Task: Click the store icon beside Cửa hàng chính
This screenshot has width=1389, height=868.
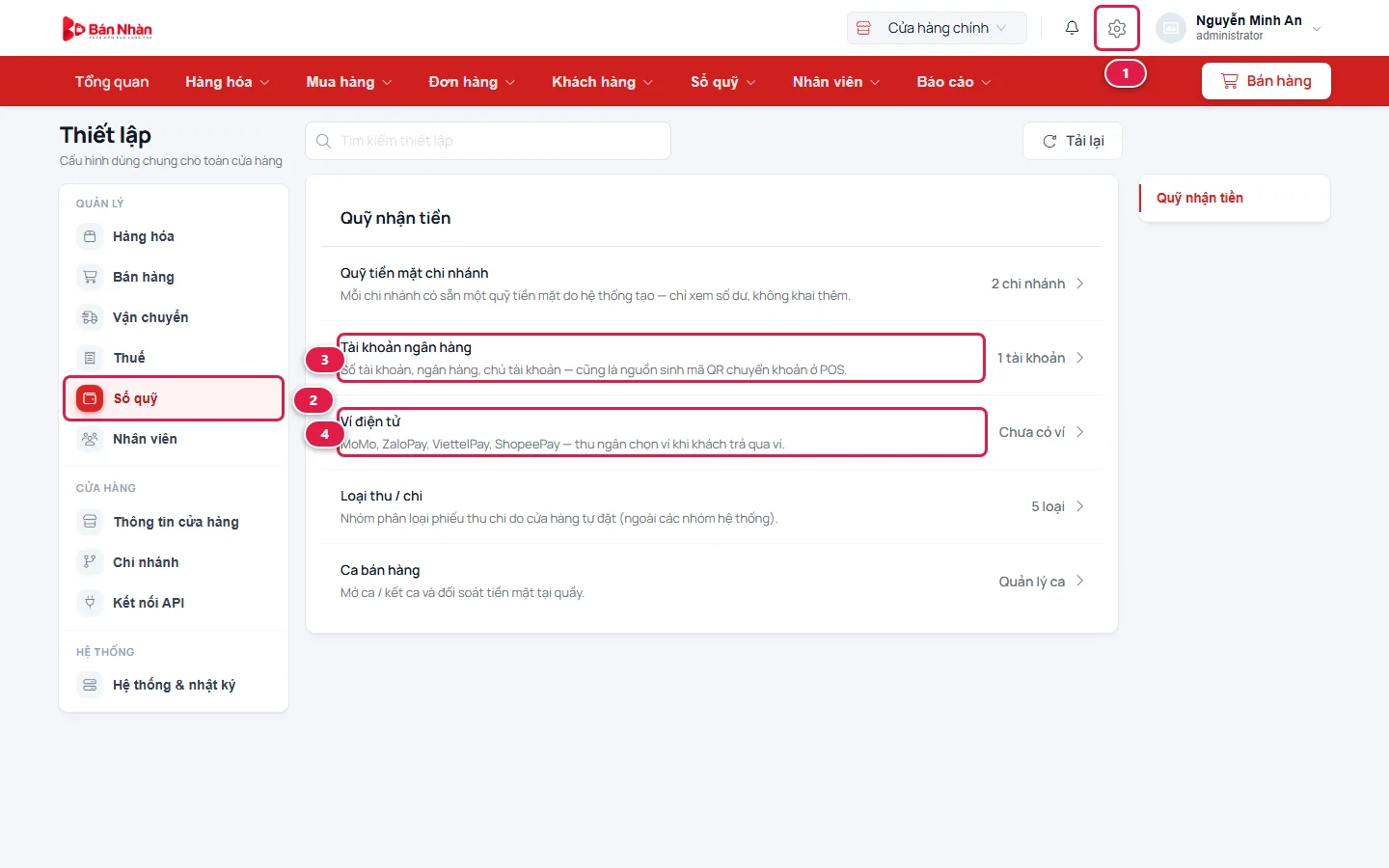Action: pyautogui.click(x=863, y=28)
